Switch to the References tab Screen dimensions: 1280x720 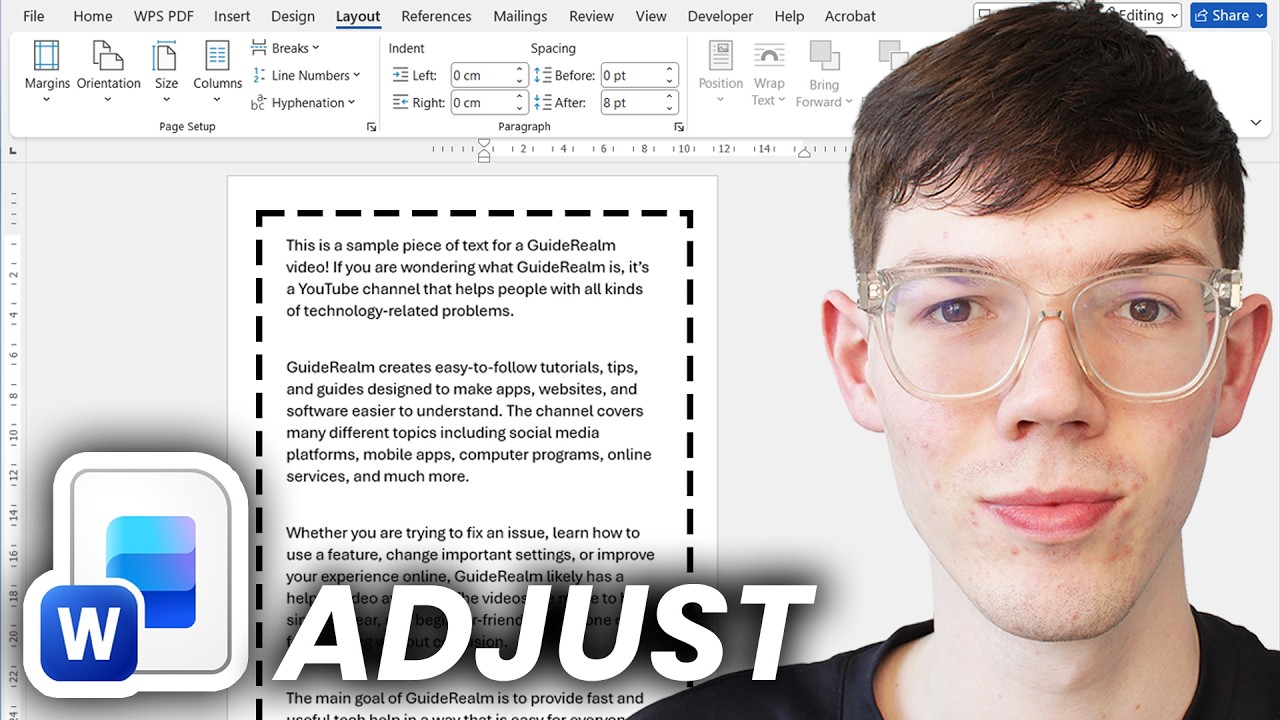coord(436,16)
